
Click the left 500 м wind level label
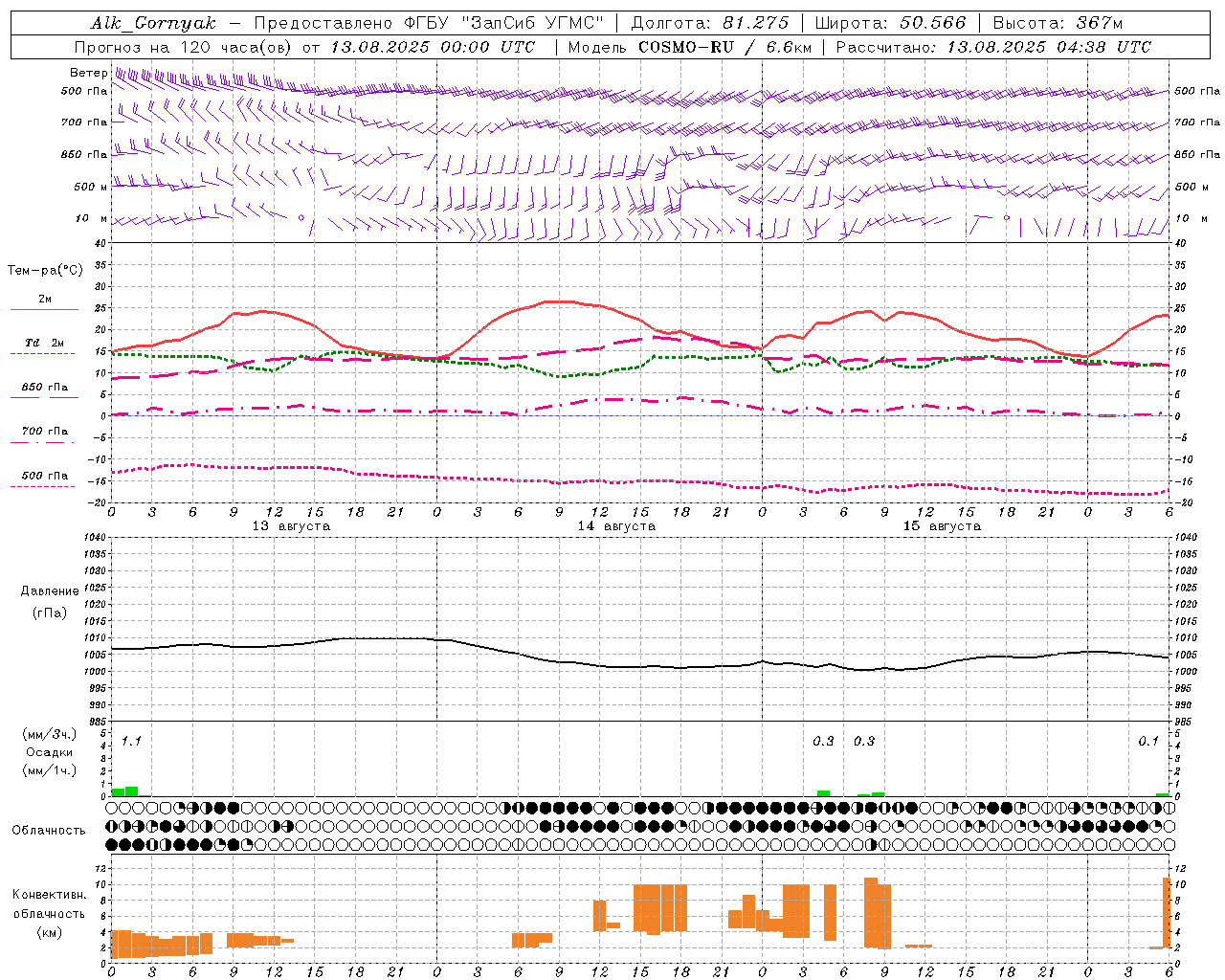pyautogui.click(x=91, y=187)
